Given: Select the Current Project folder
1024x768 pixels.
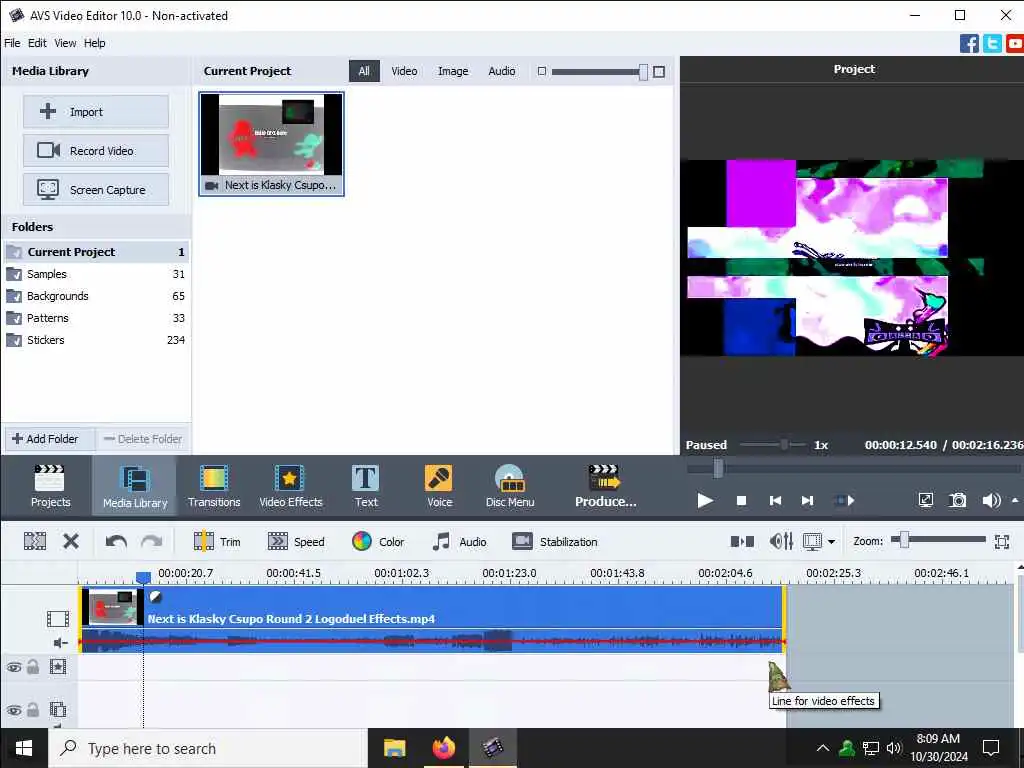Looking at the screenshot, I should click(96, 252).
